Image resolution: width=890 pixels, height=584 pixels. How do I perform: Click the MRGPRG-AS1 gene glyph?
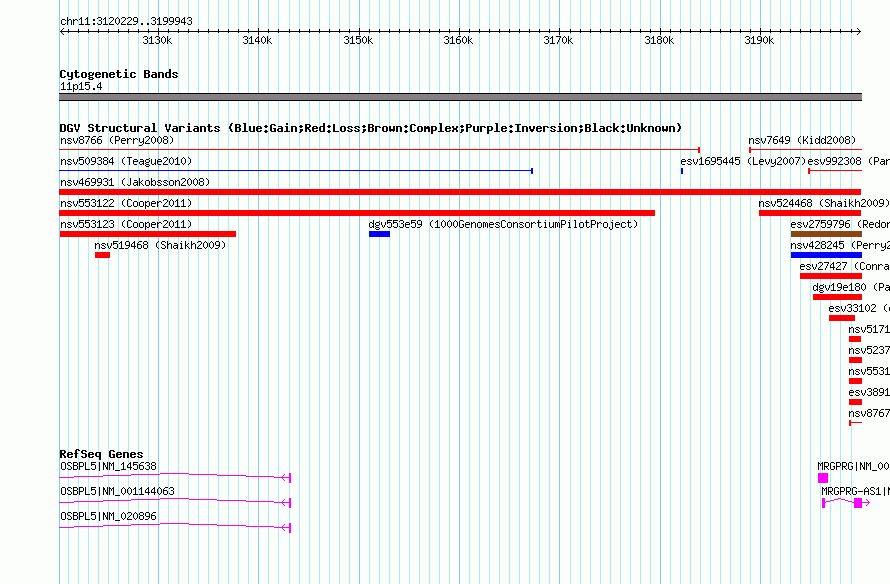point(845,503)
